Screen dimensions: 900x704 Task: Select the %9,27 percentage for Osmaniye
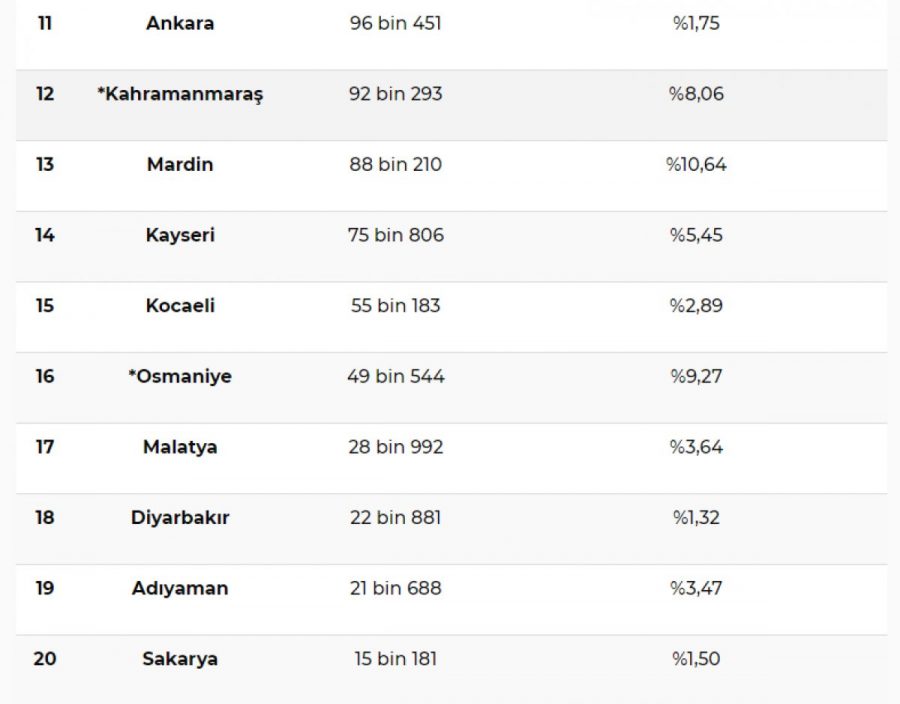(696, 377)
